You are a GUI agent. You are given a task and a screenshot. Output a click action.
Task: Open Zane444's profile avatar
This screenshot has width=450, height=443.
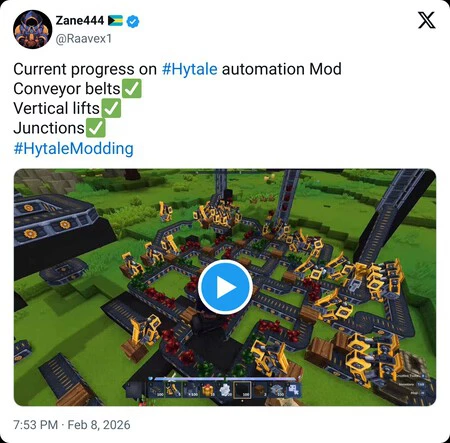click(x=33, y=29)
